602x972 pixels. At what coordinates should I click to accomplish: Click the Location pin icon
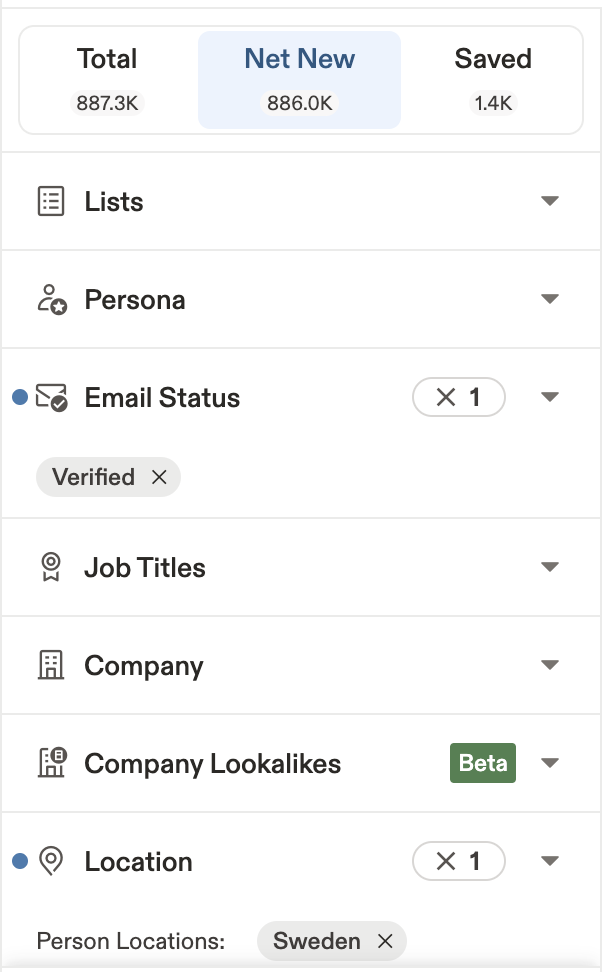(x=50, y=862)
